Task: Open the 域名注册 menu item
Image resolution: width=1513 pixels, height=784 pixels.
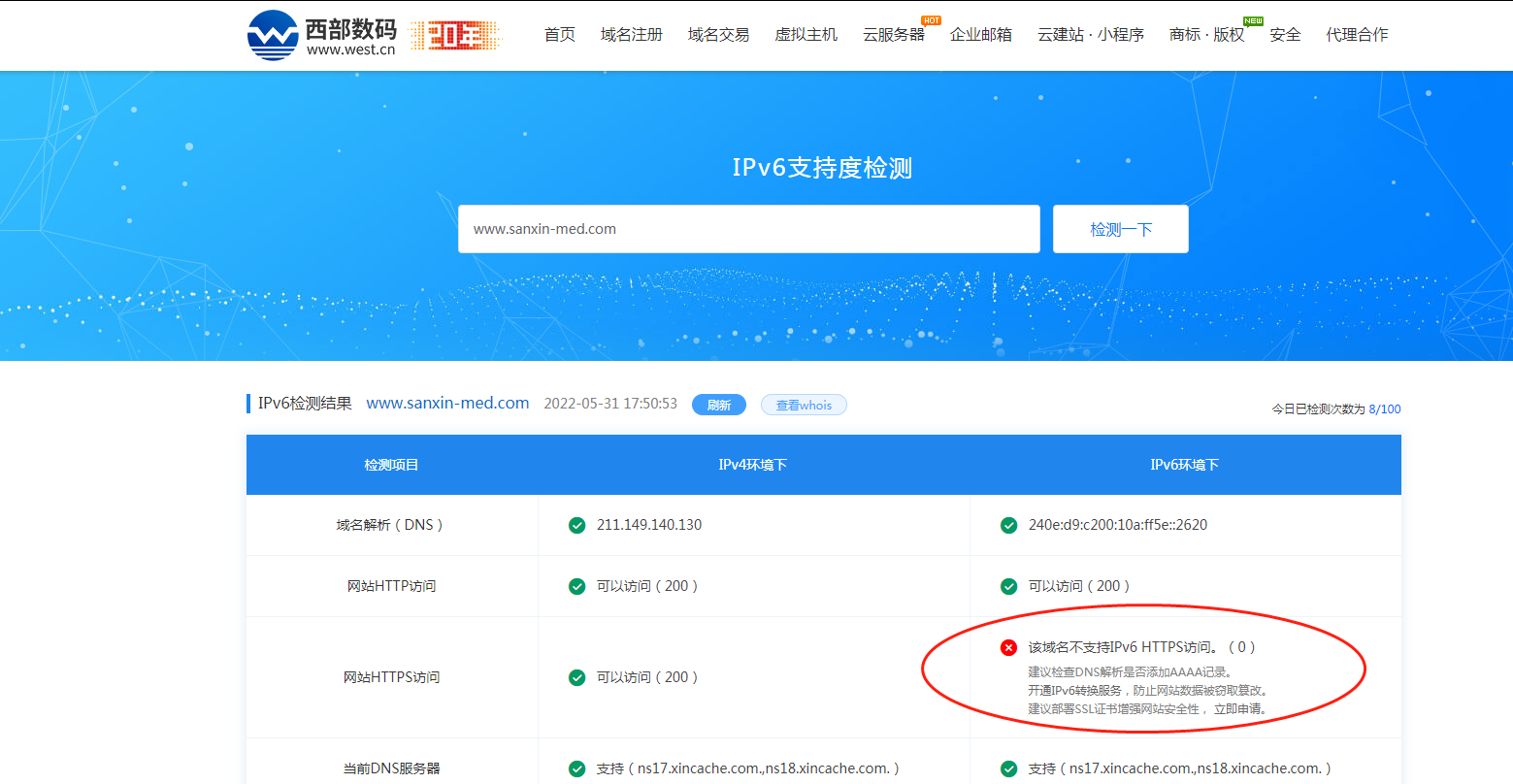Action: [x=631, y=34]
